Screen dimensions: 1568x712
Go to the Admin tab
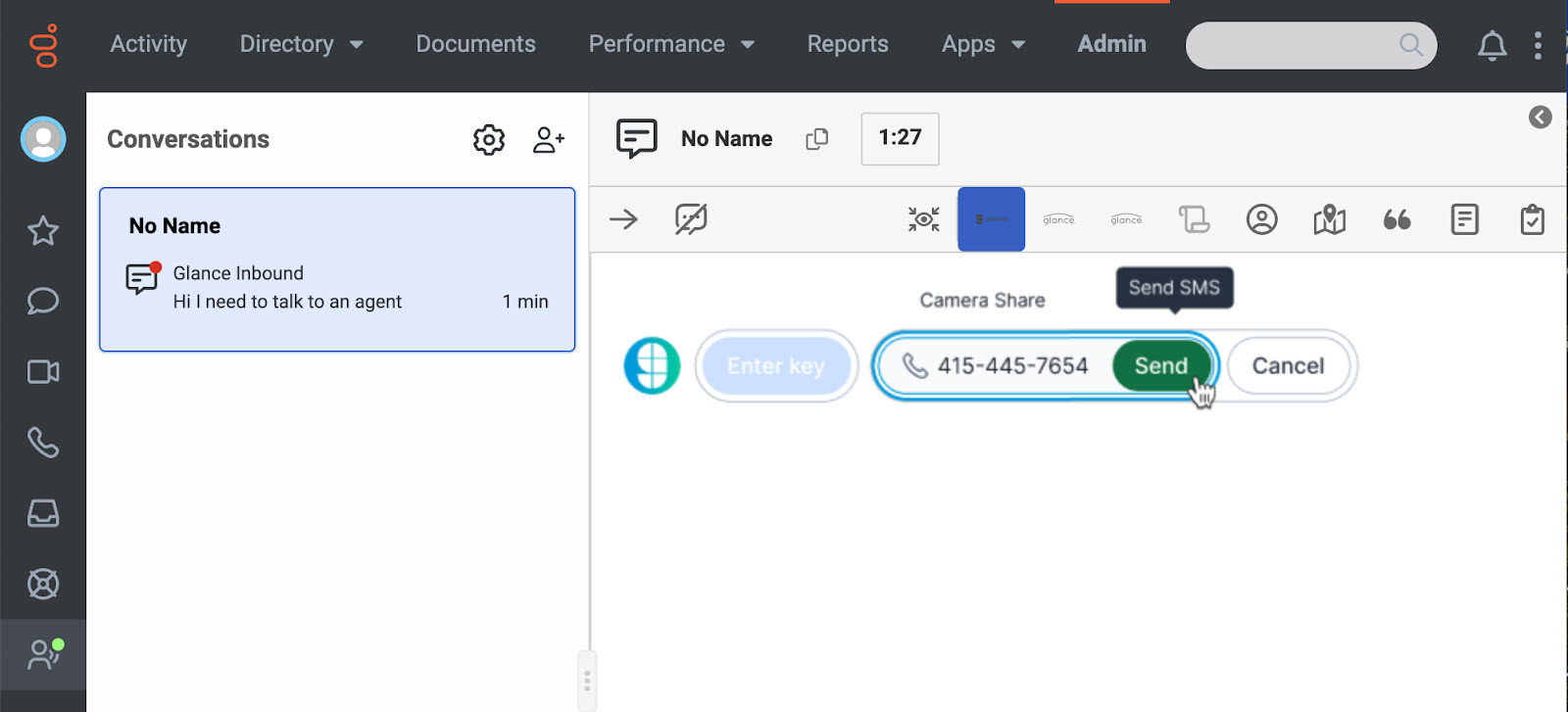tap(1111, 44)
